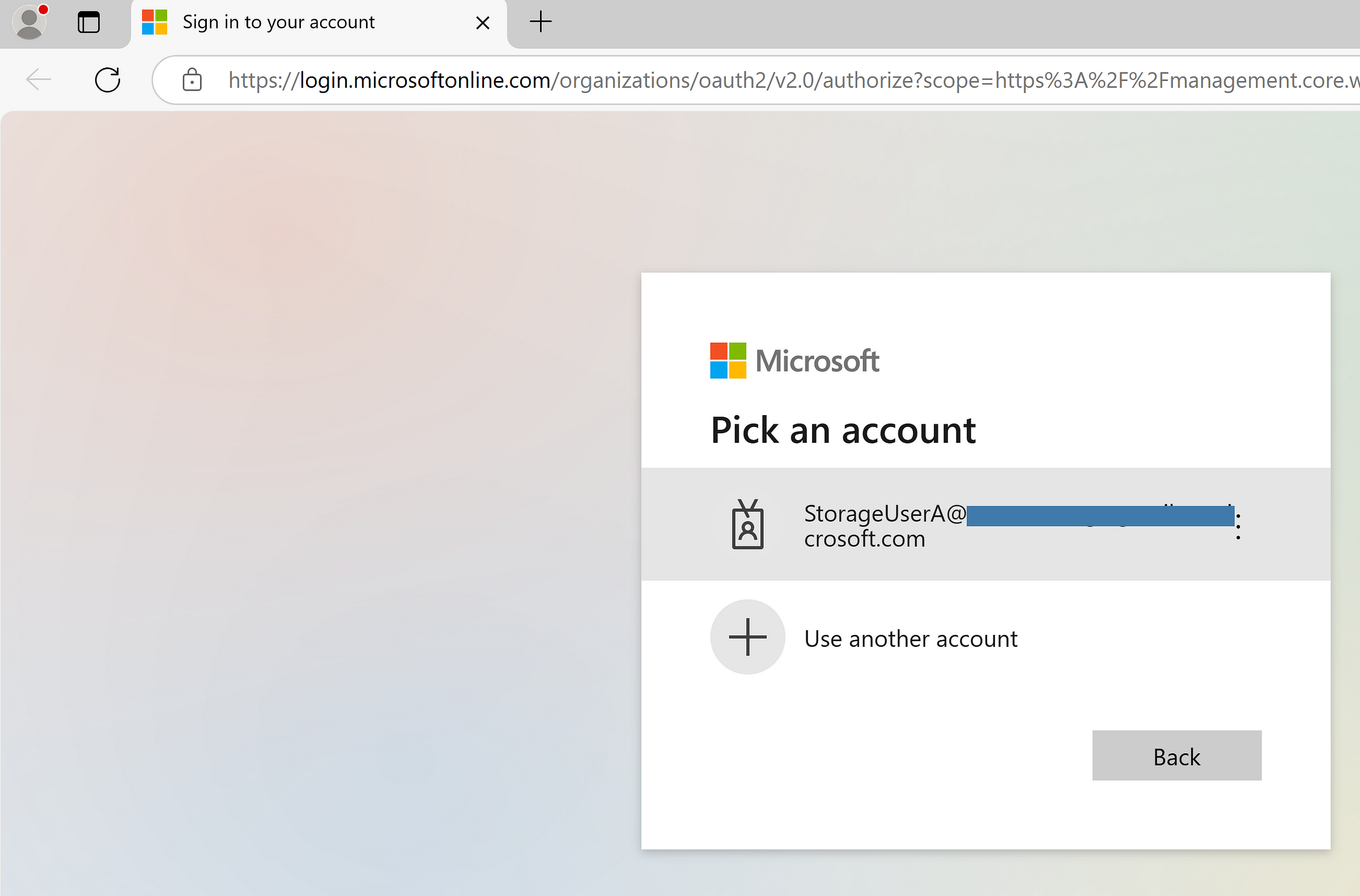Click the plus circle for another account

747,637
